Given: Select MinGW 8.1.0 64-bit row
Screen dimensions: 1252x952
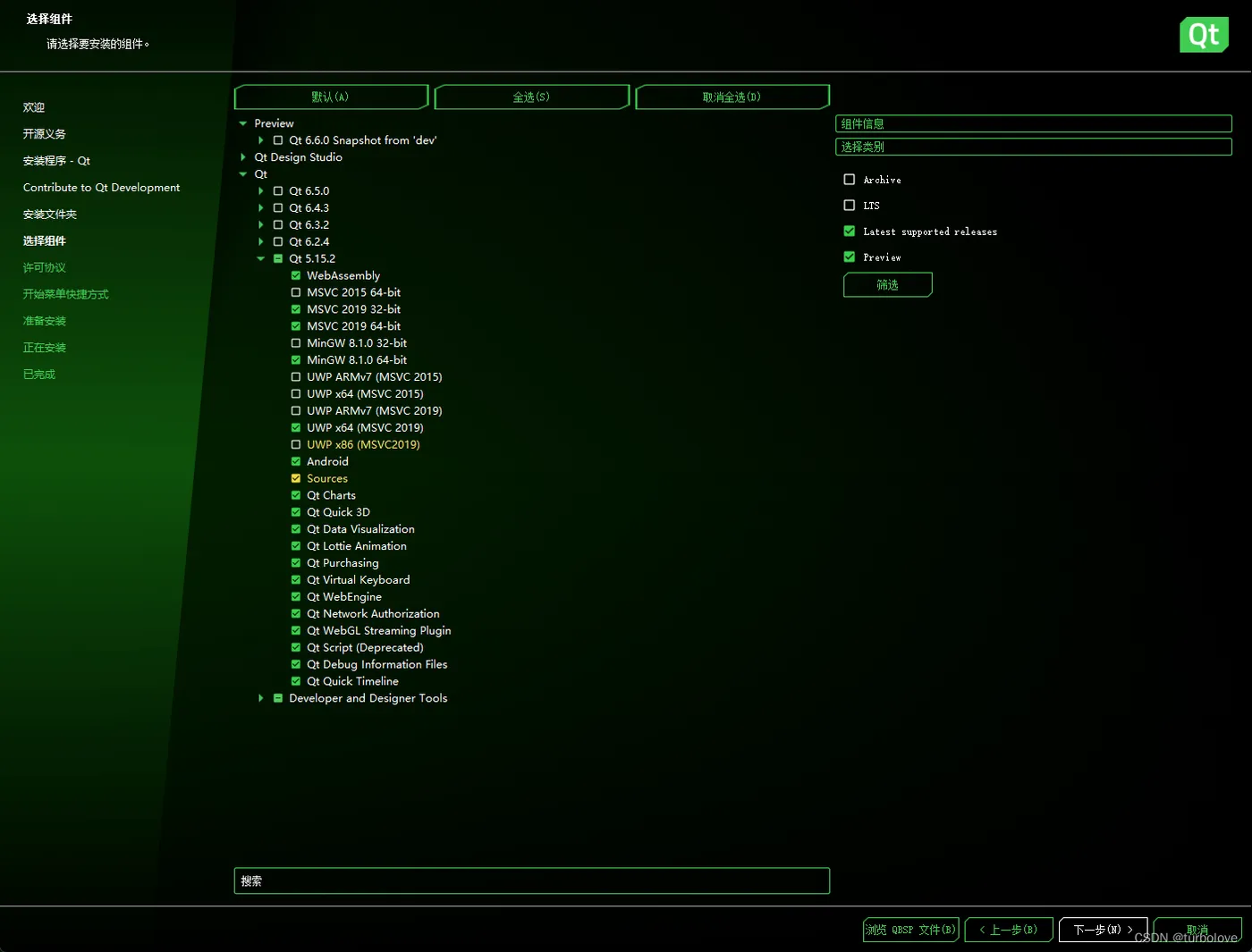Looking at the screenshot, I should click(x=357, y=360).
